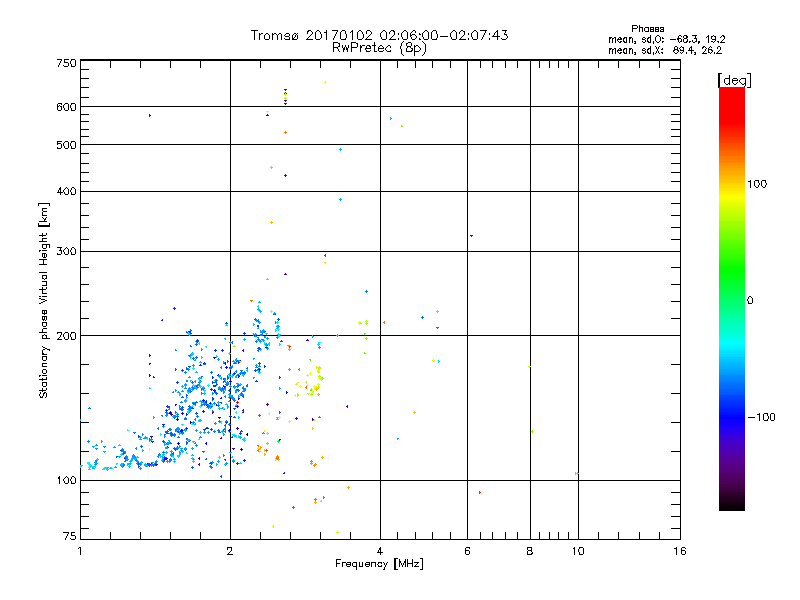Click the '75' y-axis tick label
Viewport: 800px width, 600px height.
tap(70, 536)
